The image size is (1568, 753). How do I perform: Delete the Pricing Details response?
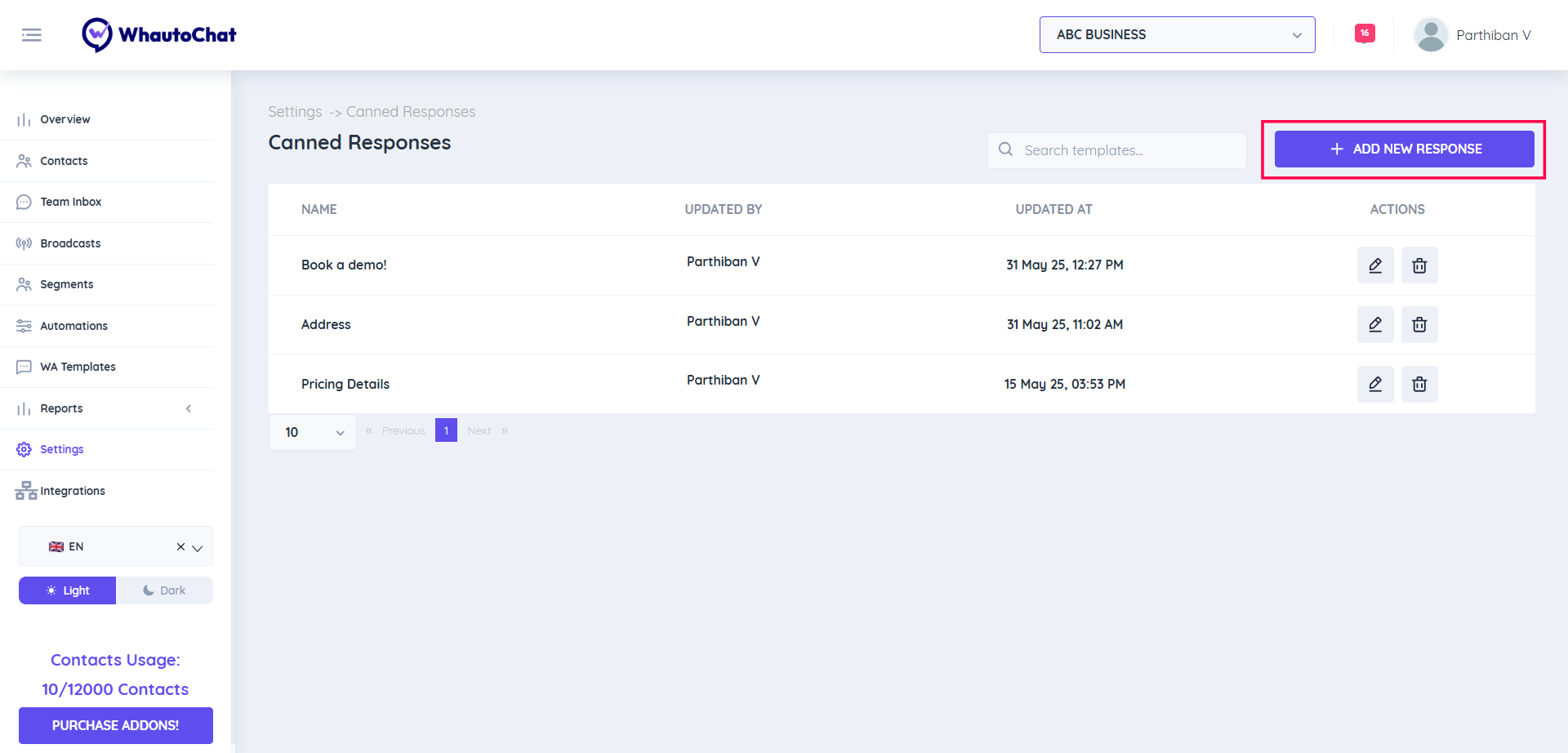(x=1419, y=384)
